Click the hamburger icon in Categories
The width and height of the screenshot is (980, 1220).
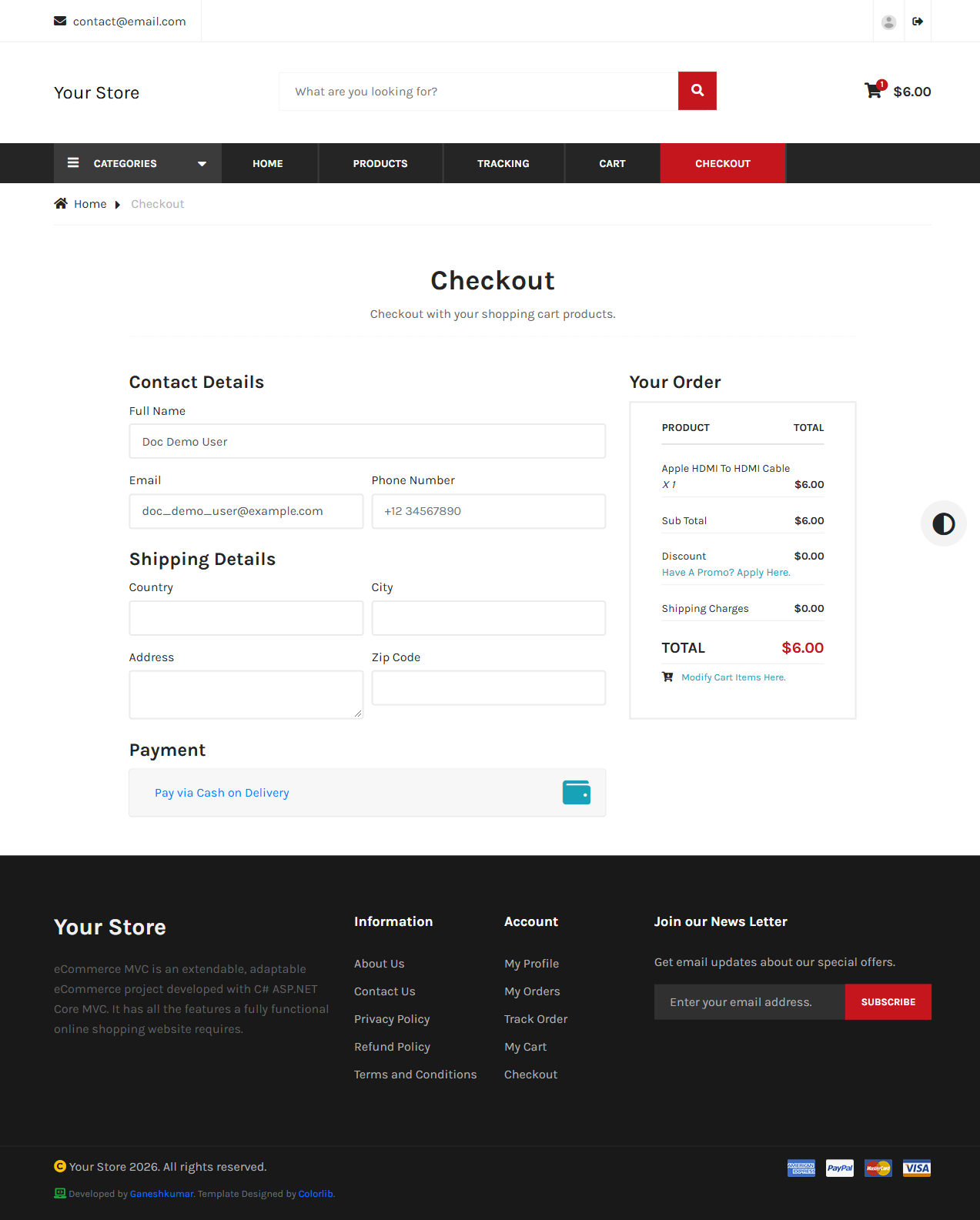[x=73, y=162]
